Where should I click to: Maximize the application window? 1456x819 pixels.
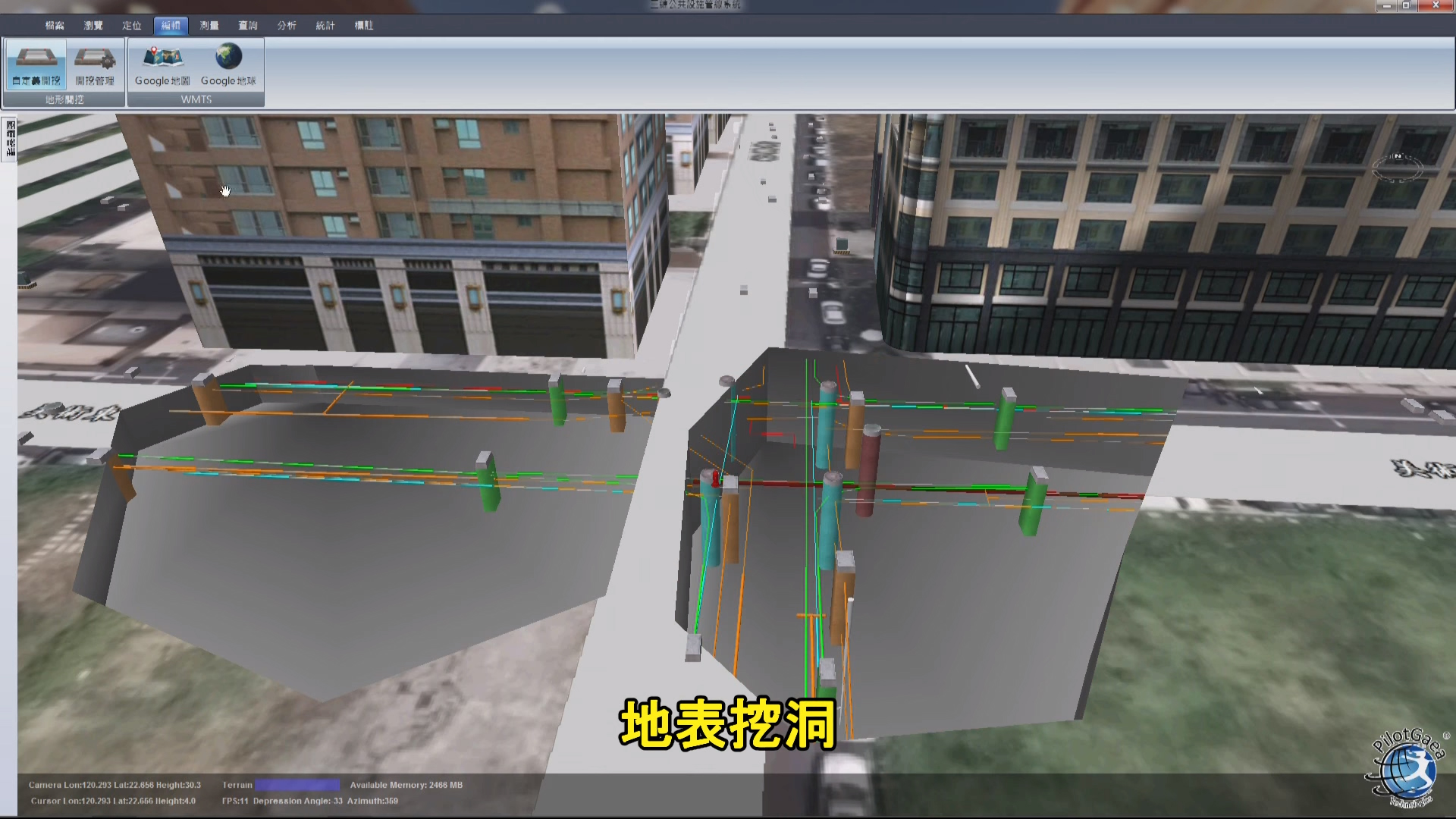click(1406, 5)
